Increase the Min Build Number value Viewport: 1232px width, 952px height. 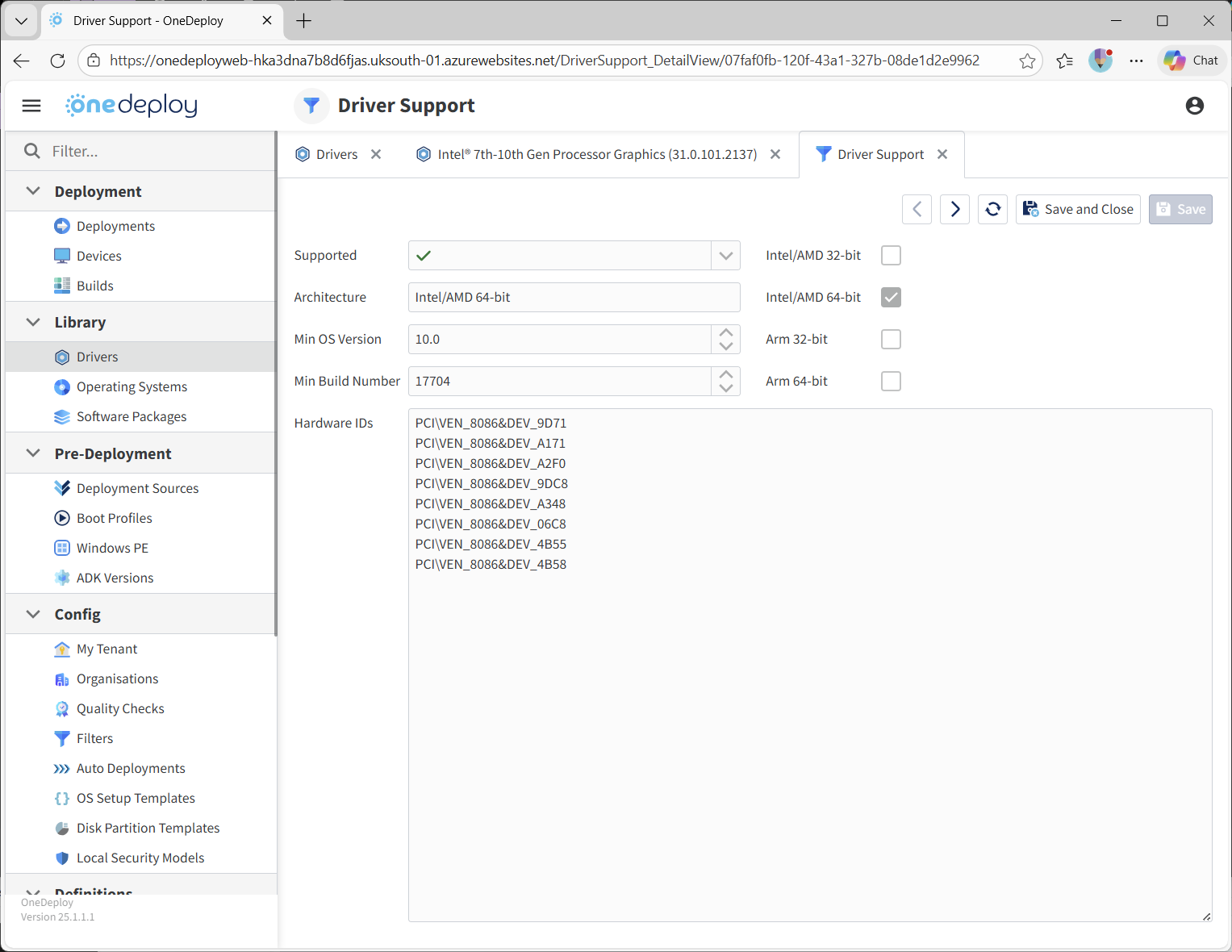click(x=725, y=374)
